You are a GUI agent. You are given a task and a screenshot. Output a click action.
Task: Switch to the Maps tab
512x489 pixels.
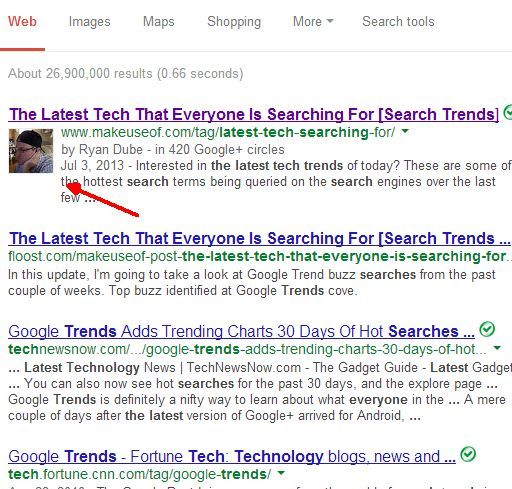pyautogui.click(x=159, y=22)
